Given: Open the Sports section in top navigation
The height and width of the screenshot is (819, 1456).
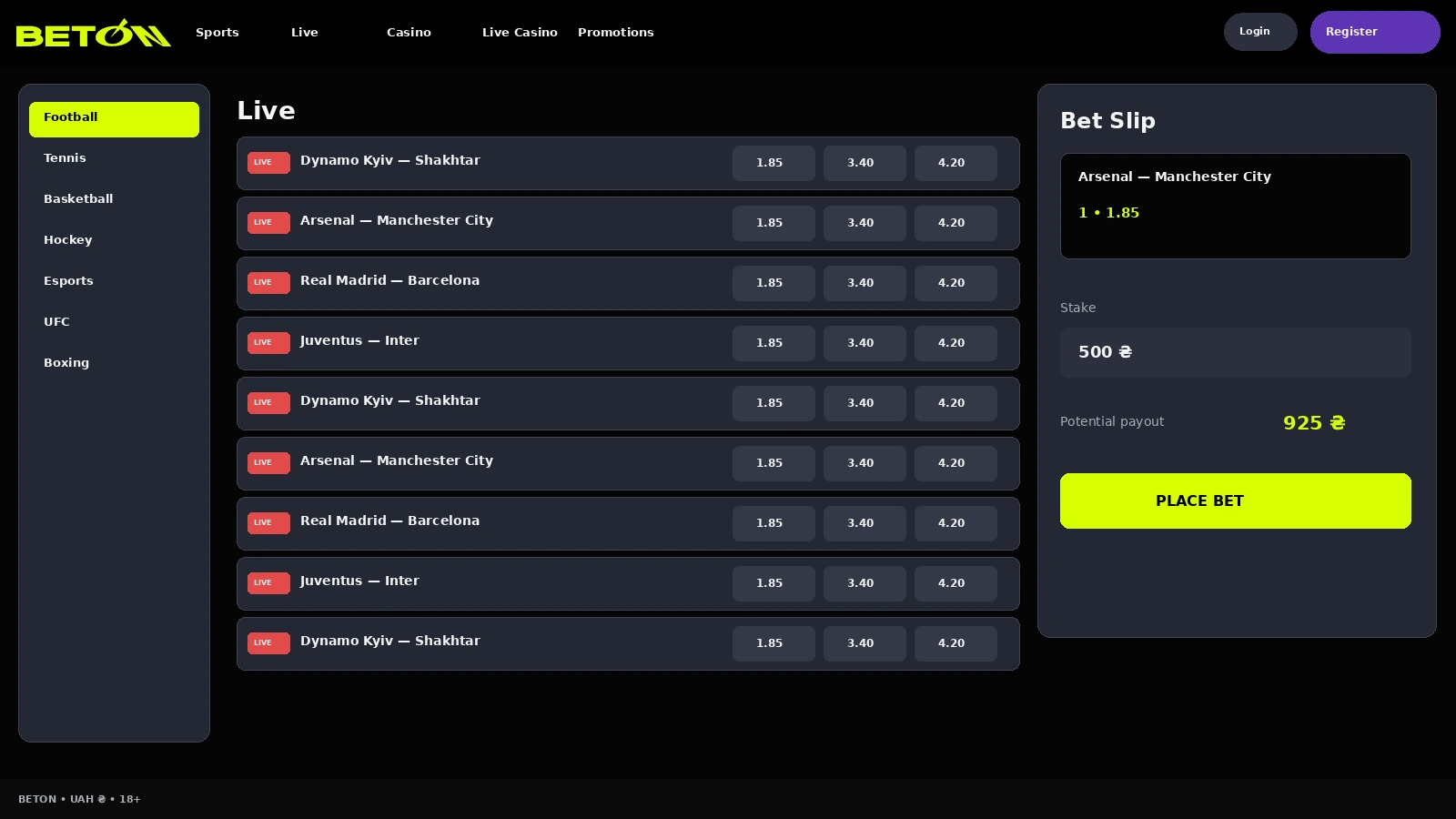Looking at the screenshot, I should 217,32.
